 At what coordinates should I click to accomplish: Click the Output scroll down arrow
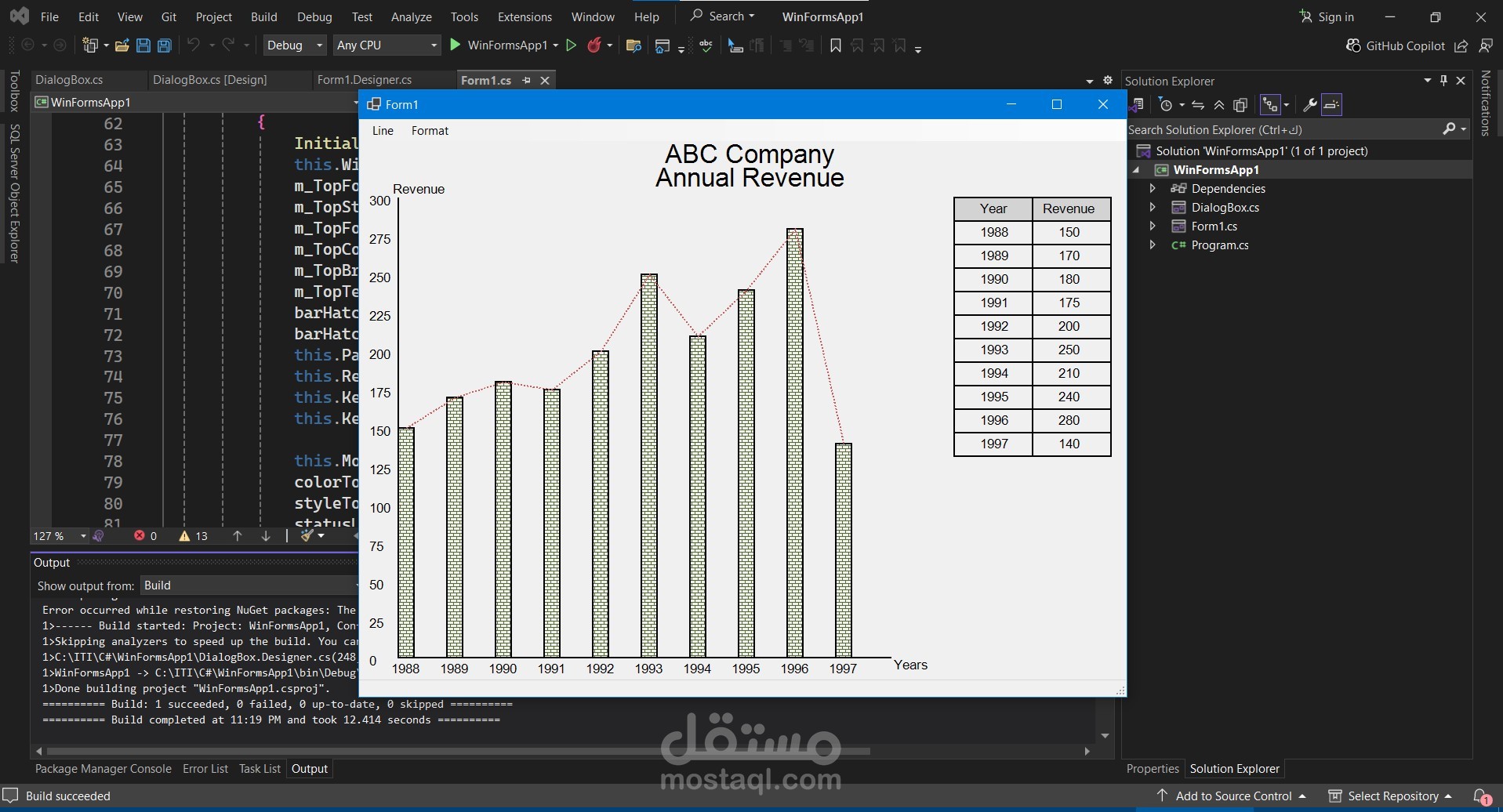(1105, 735)
